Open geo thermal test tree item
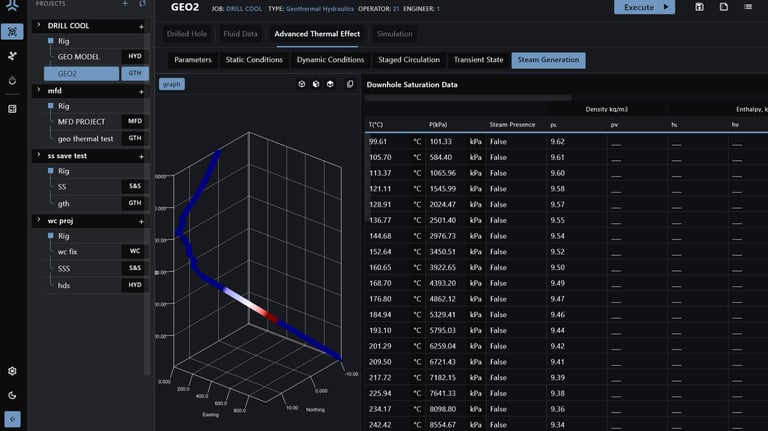The image size is (768, 431). (x=85, y=139)
